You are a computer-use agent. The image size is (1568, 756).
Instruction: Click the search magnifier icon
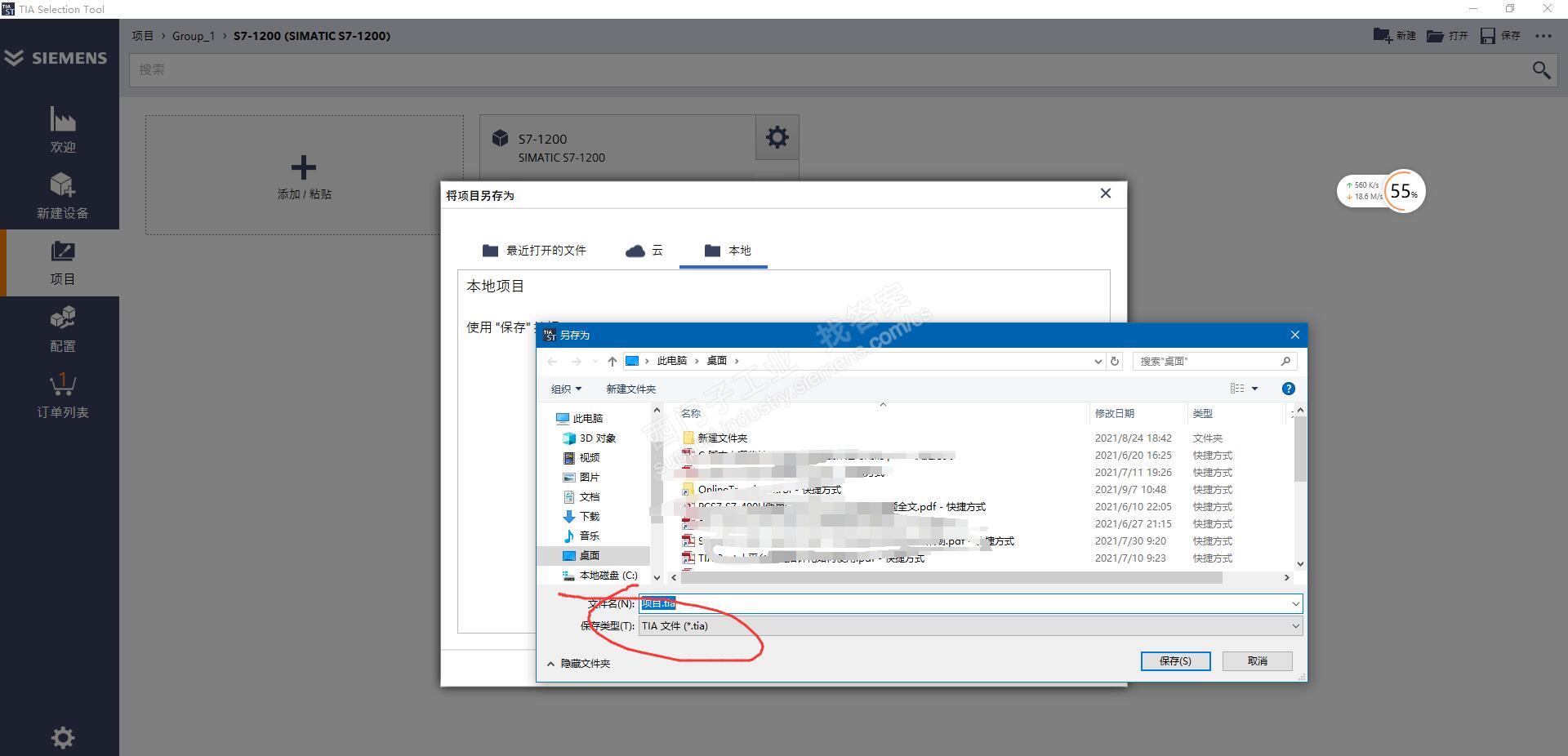pos(1541,70)
